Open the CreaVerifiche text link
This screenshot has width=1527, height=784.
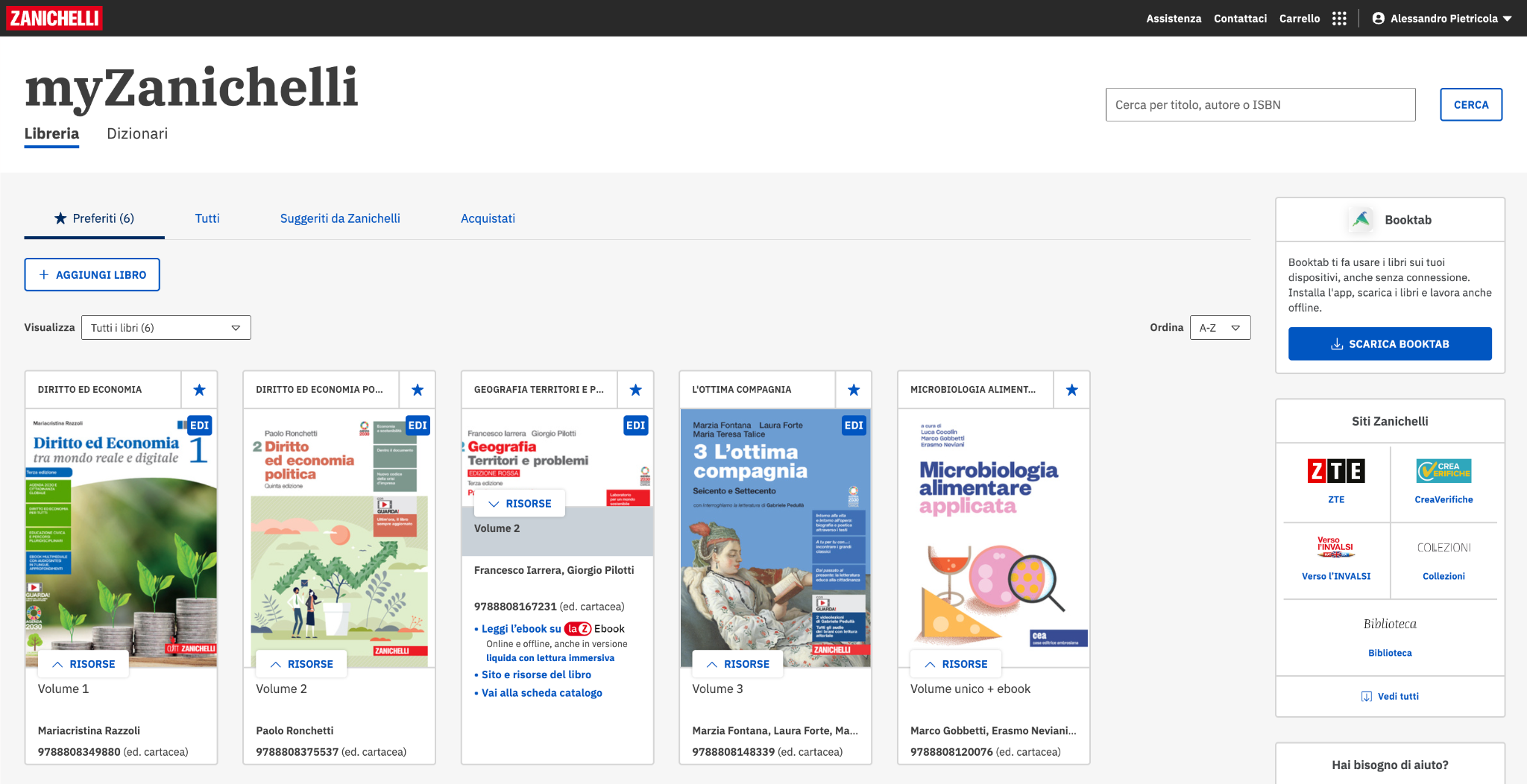1443,499
